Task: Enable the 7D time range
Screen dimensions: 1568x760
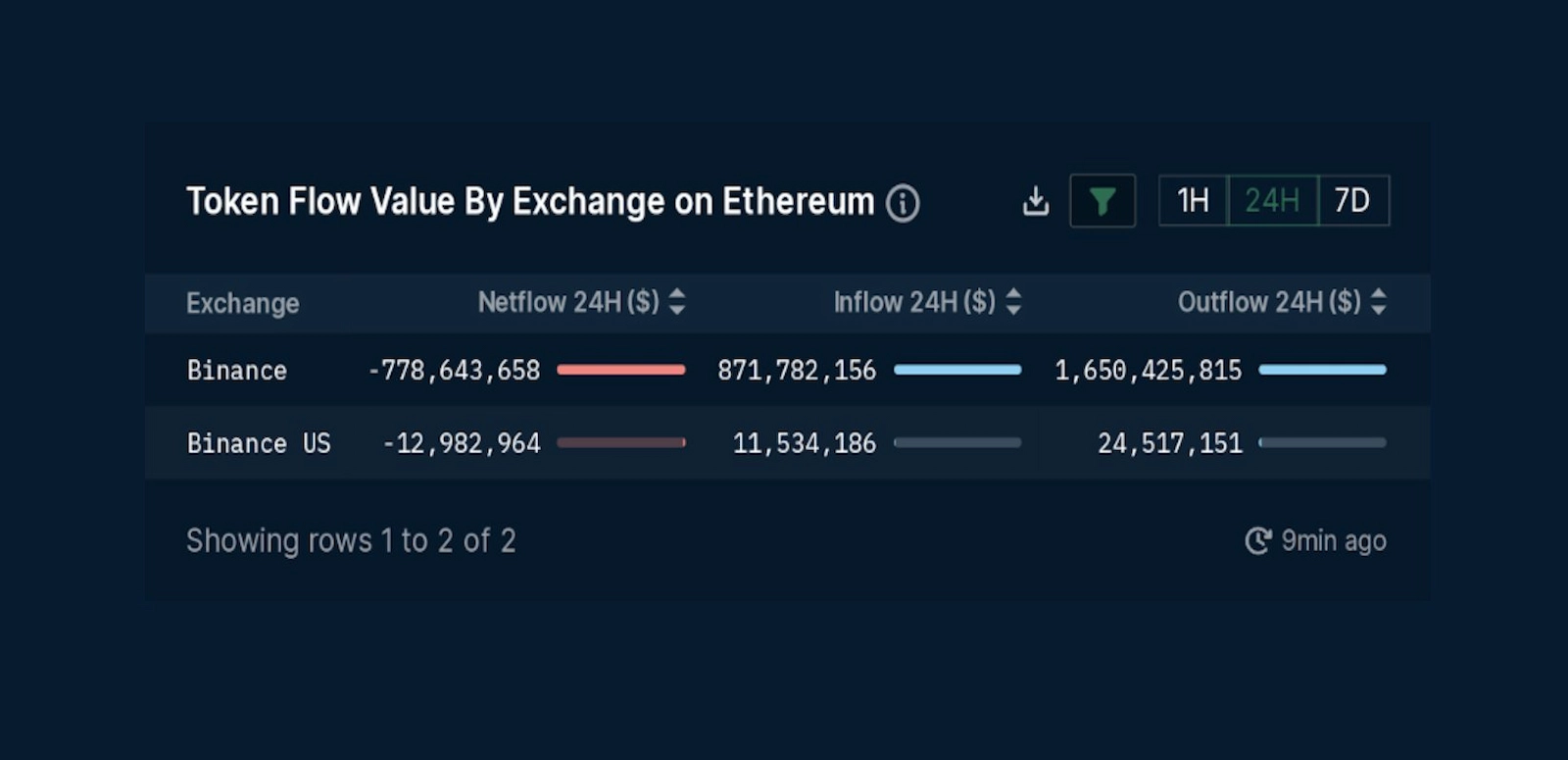Action: click(x=1355, y=199)
